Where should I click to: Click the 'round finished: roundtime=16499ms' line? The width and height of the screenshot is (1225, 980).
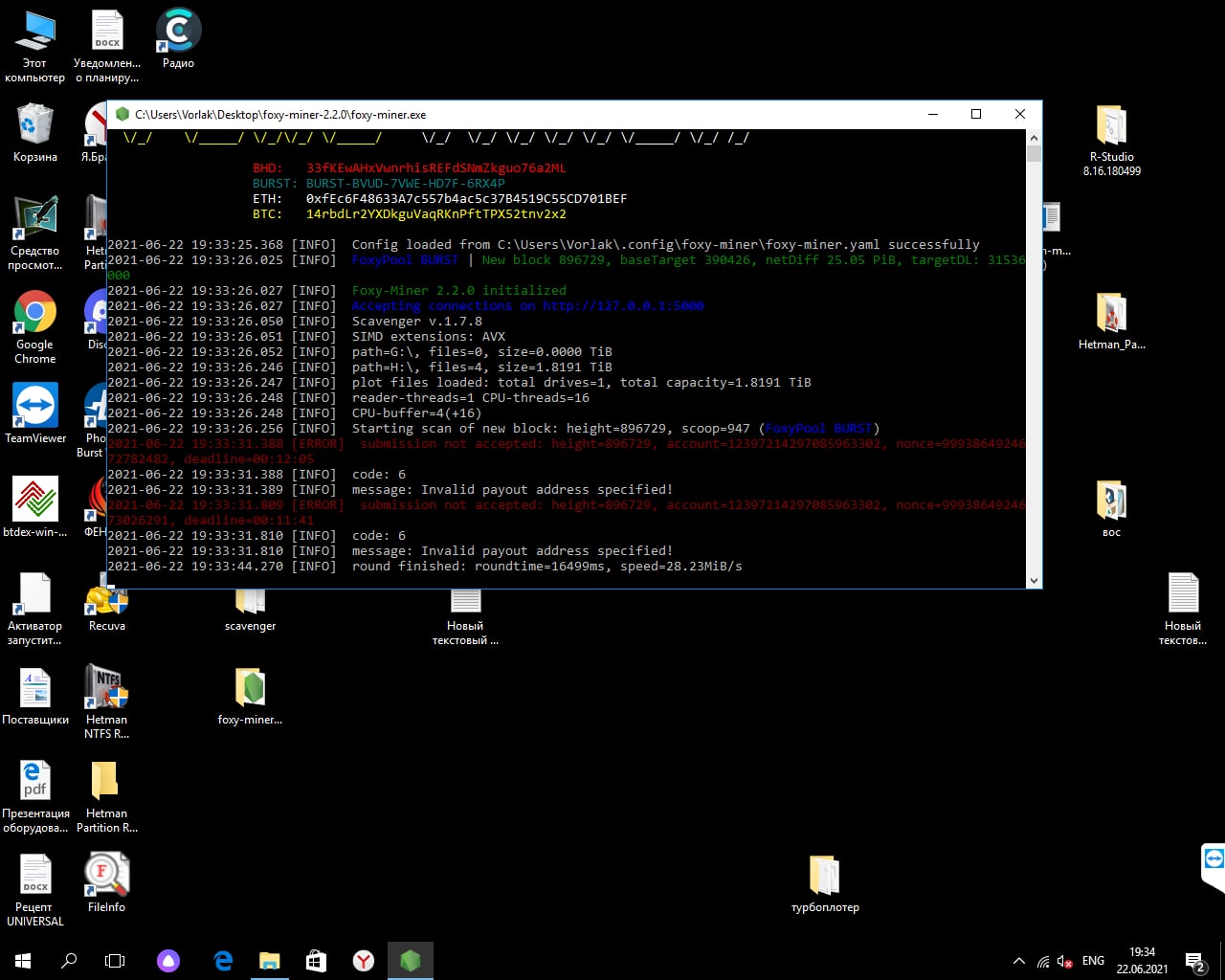tap(547, 567)
